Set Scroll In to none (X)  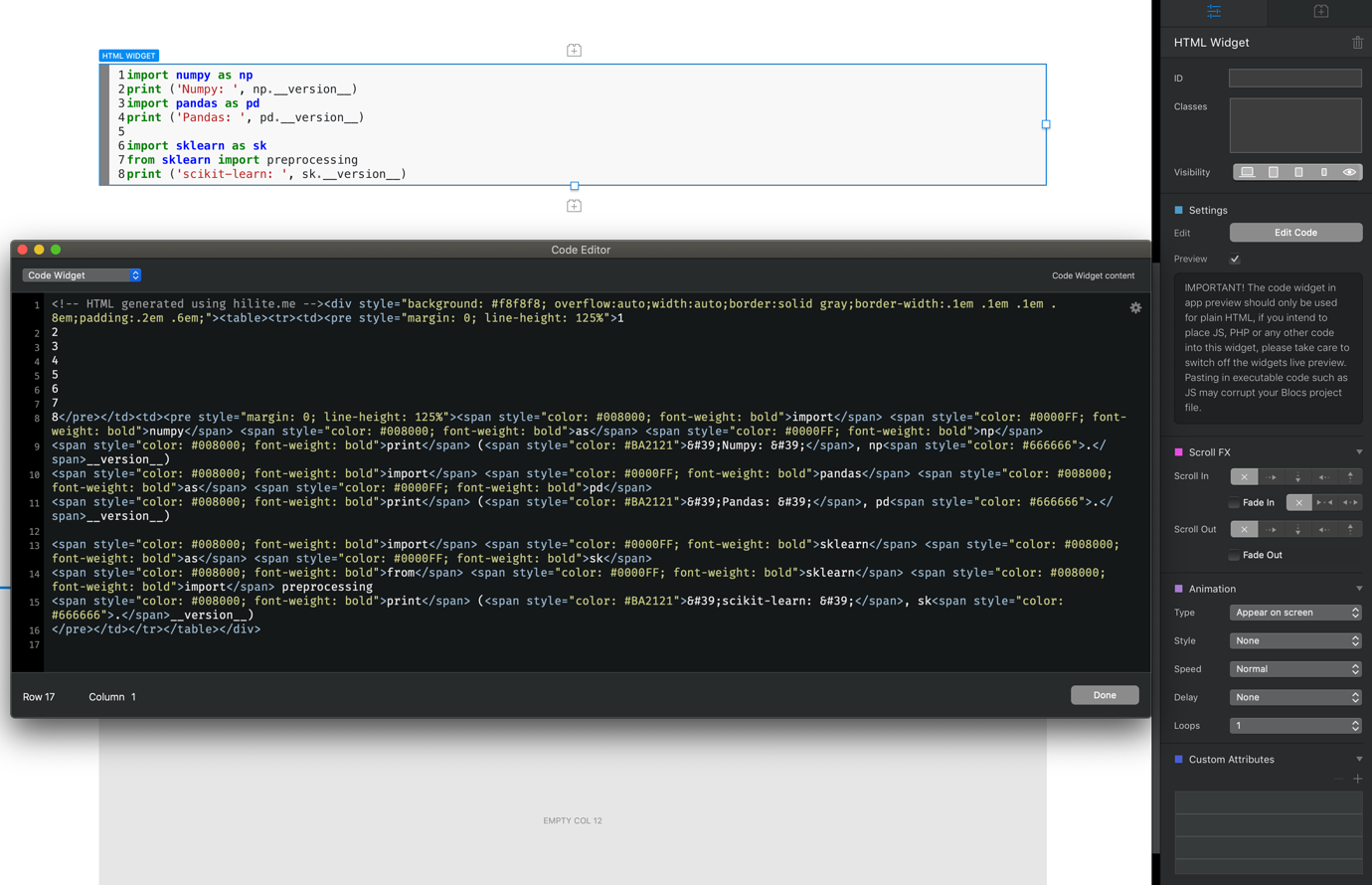click(x=1244, y=476)
